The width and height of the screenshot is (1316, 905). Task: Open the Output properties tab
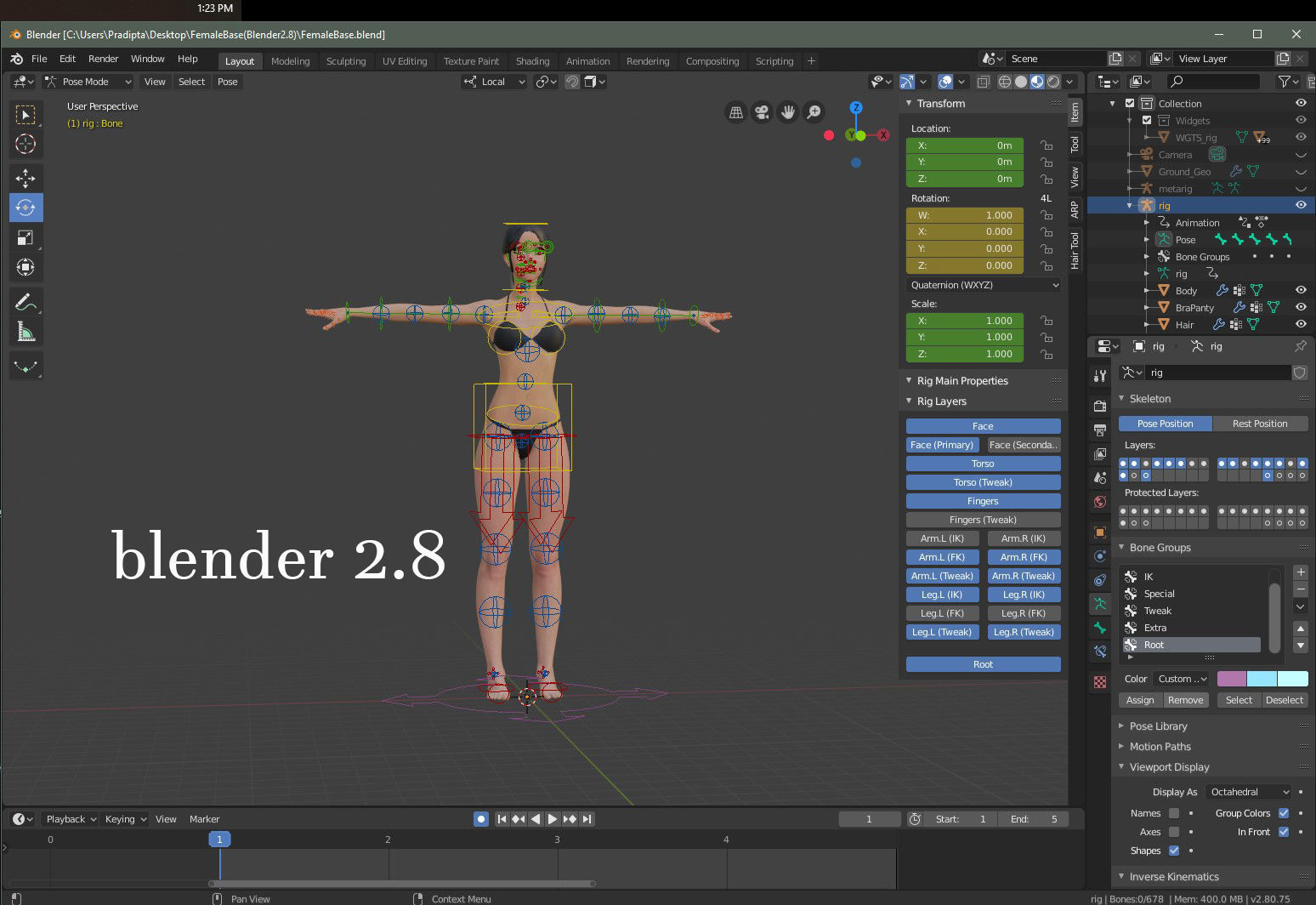pos(1100,430)
